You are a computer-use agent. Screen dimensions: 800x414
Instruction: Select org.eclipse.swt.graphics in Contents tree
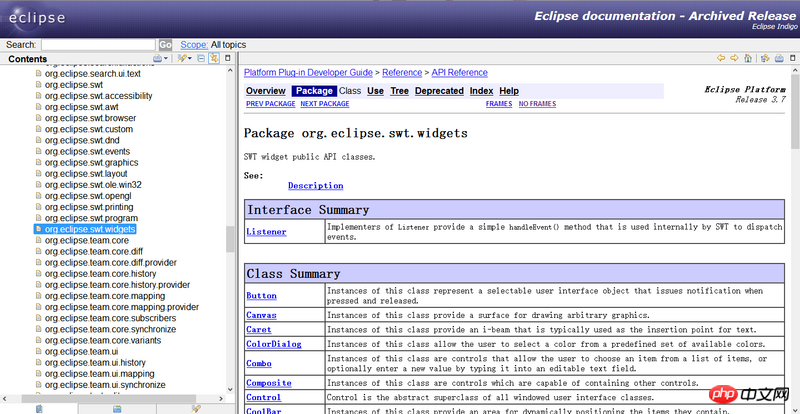(x=91, y=162)
